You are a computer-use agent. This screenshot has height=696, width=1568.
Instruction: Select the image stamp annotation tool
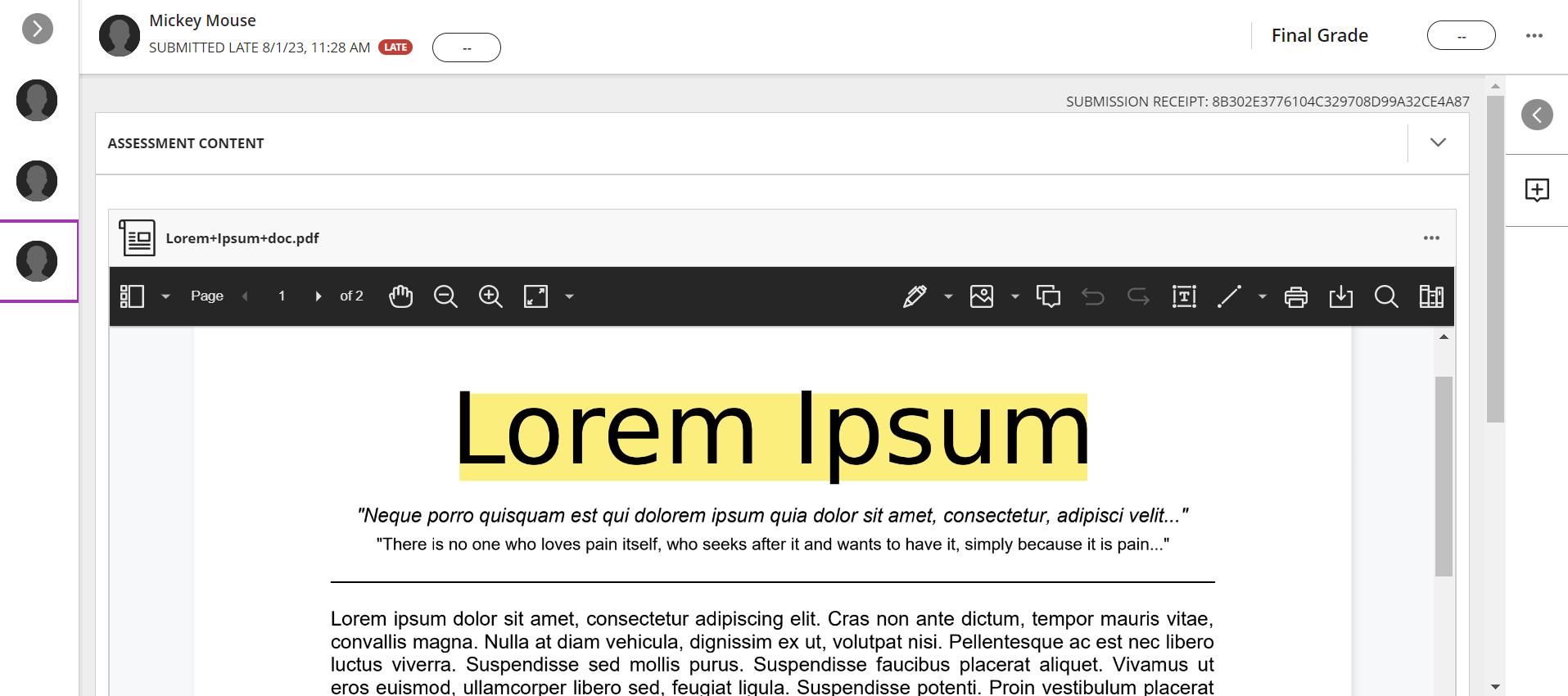pyautogui.click(x=981, y=296)
